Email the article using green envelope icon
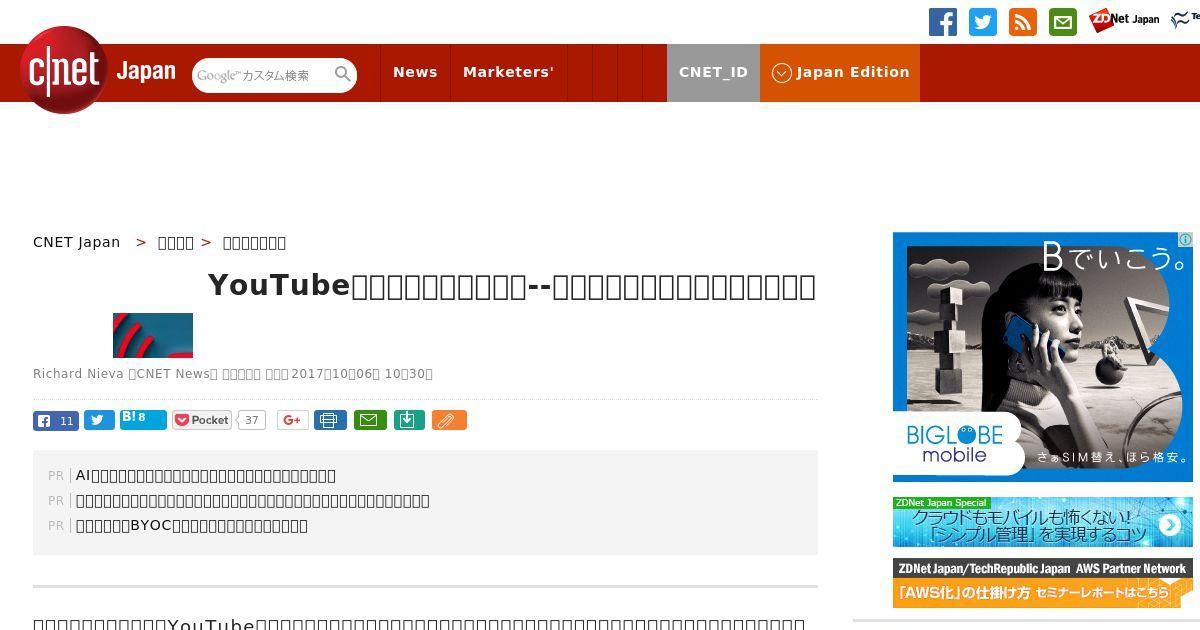 pyautogui.click(x=370, y=420)
